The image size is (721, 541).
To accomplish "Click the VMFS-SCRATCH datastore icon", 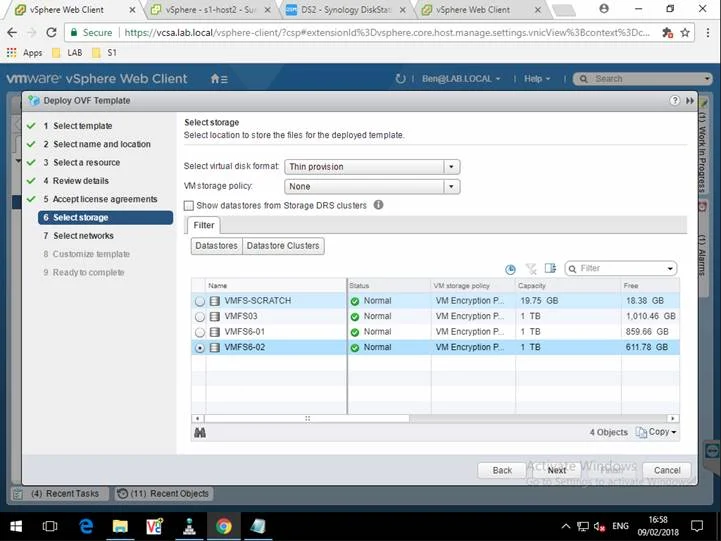I will tap(214, 301).
